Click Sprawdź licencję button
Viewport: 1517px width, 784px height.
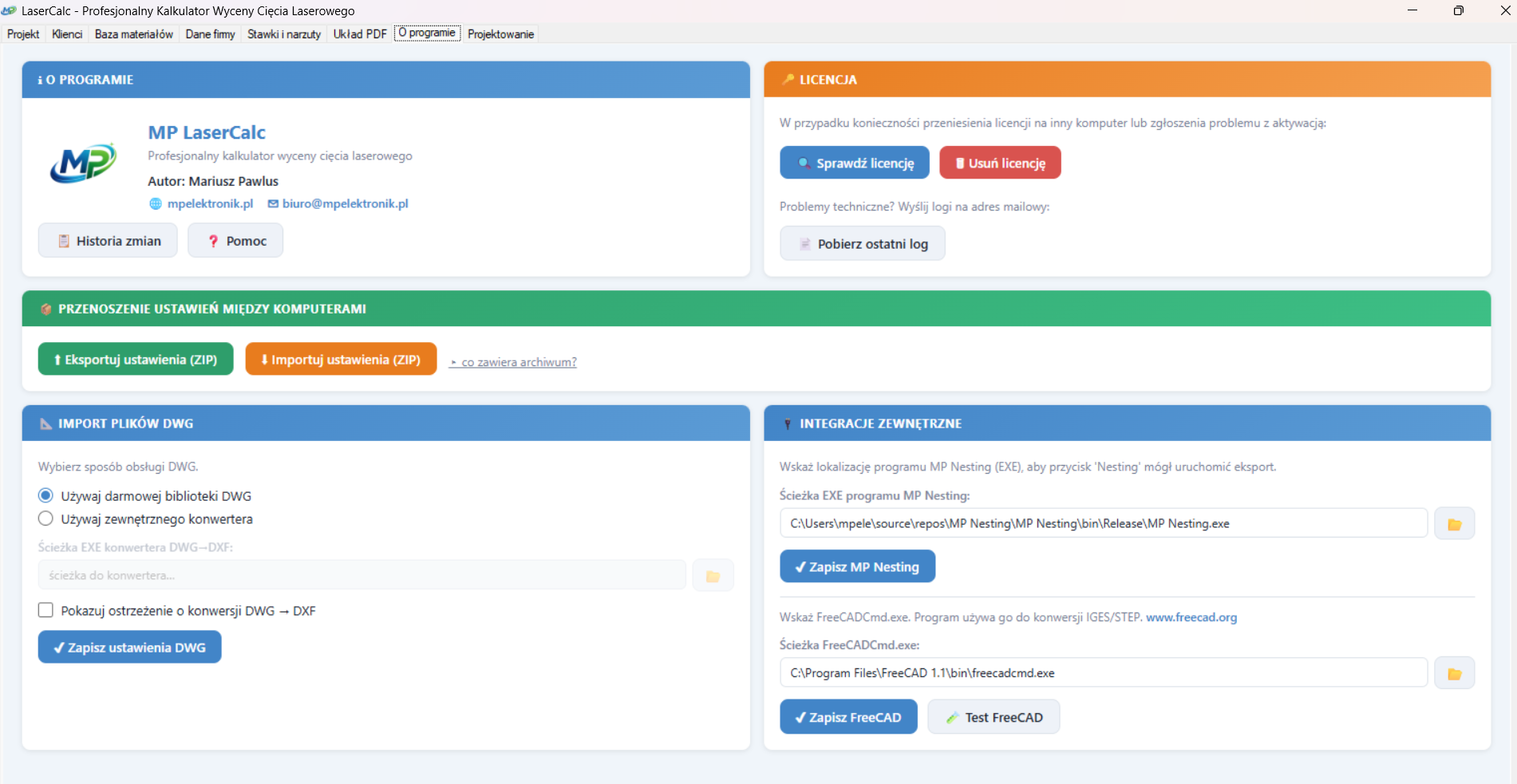coord(855,163)
